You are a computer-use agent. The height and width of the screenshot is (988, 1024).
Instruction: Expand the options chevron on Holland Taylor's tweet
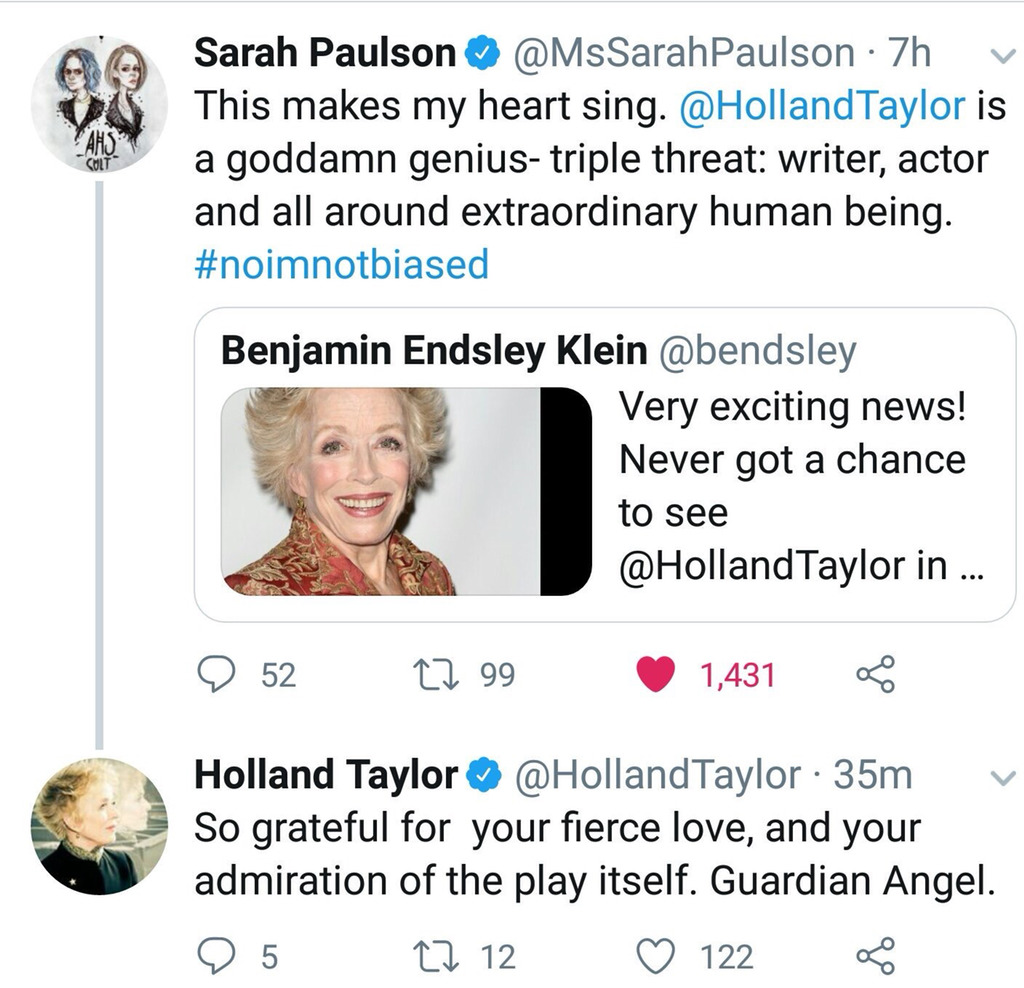click(x=1002, y=777)
